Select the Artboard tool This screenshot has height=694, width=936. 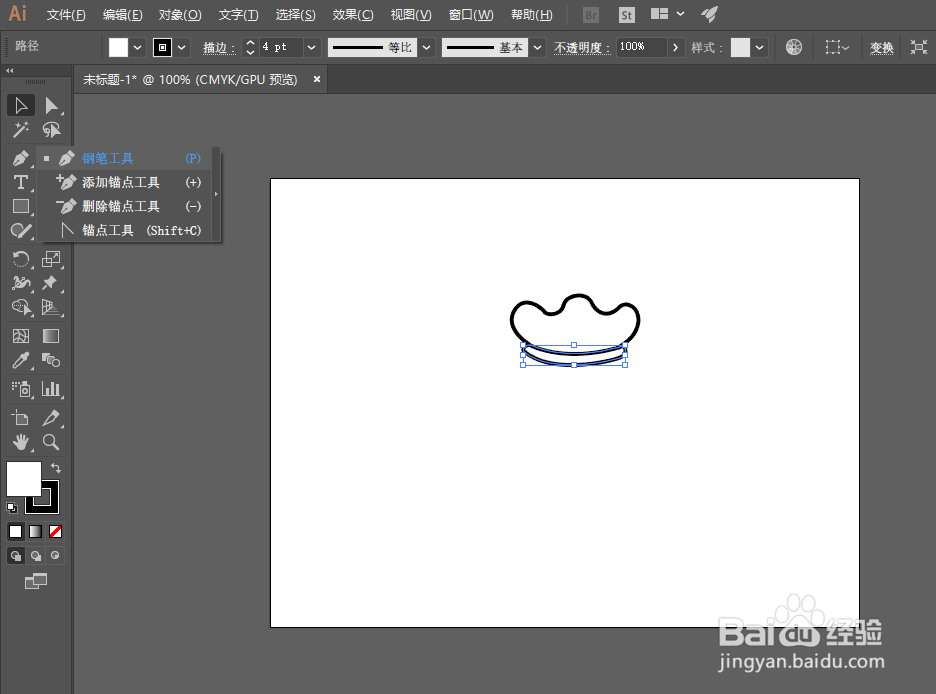click(x=21, y=418)
